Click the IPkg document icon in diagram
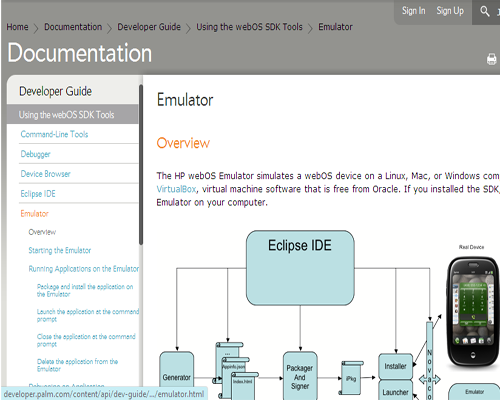This screenshot has width=500, height=400. point(351,378)
